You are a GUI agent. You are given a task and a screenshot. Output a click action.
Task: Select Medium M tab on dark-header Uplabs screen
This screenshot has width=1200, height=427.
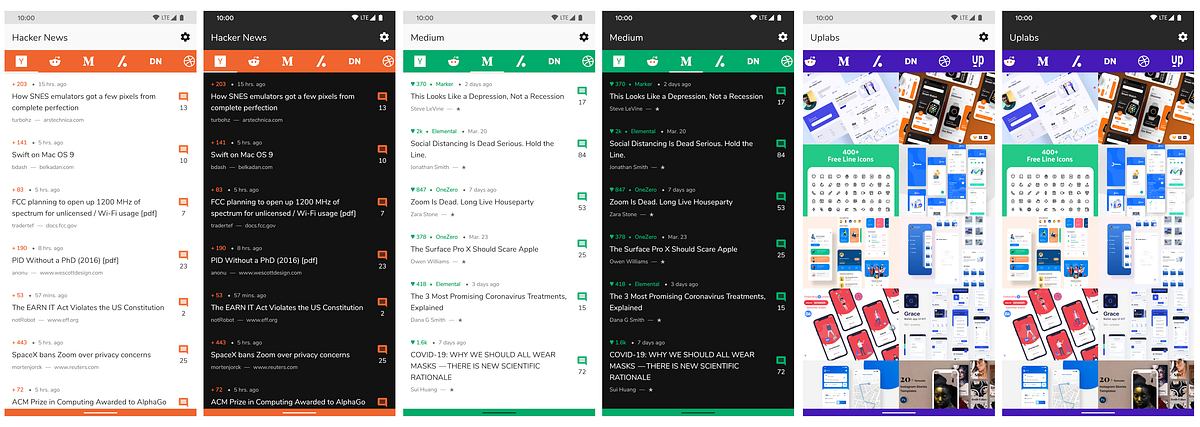point(1042,61)
